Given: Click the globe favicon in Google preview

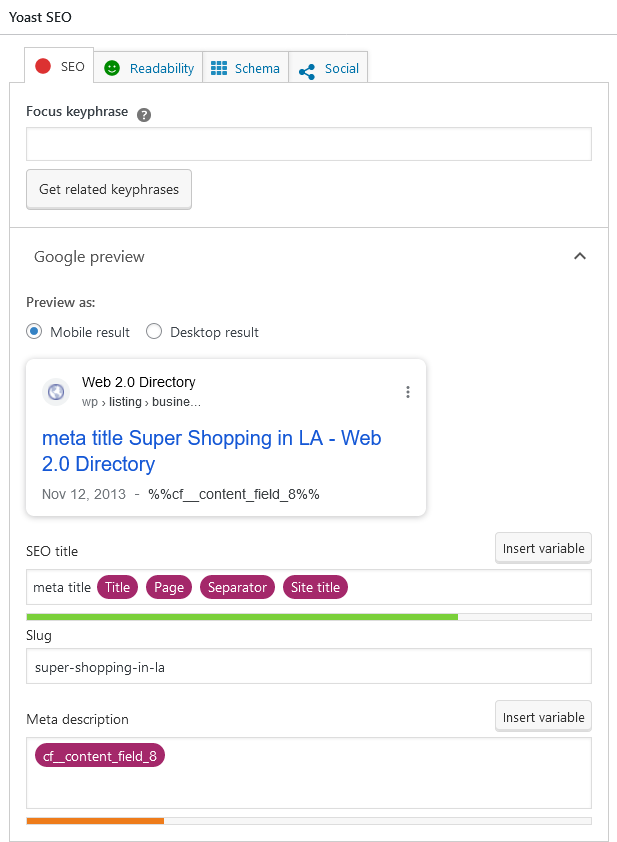Looking at the screenshot, I should [x=56, y=392].
